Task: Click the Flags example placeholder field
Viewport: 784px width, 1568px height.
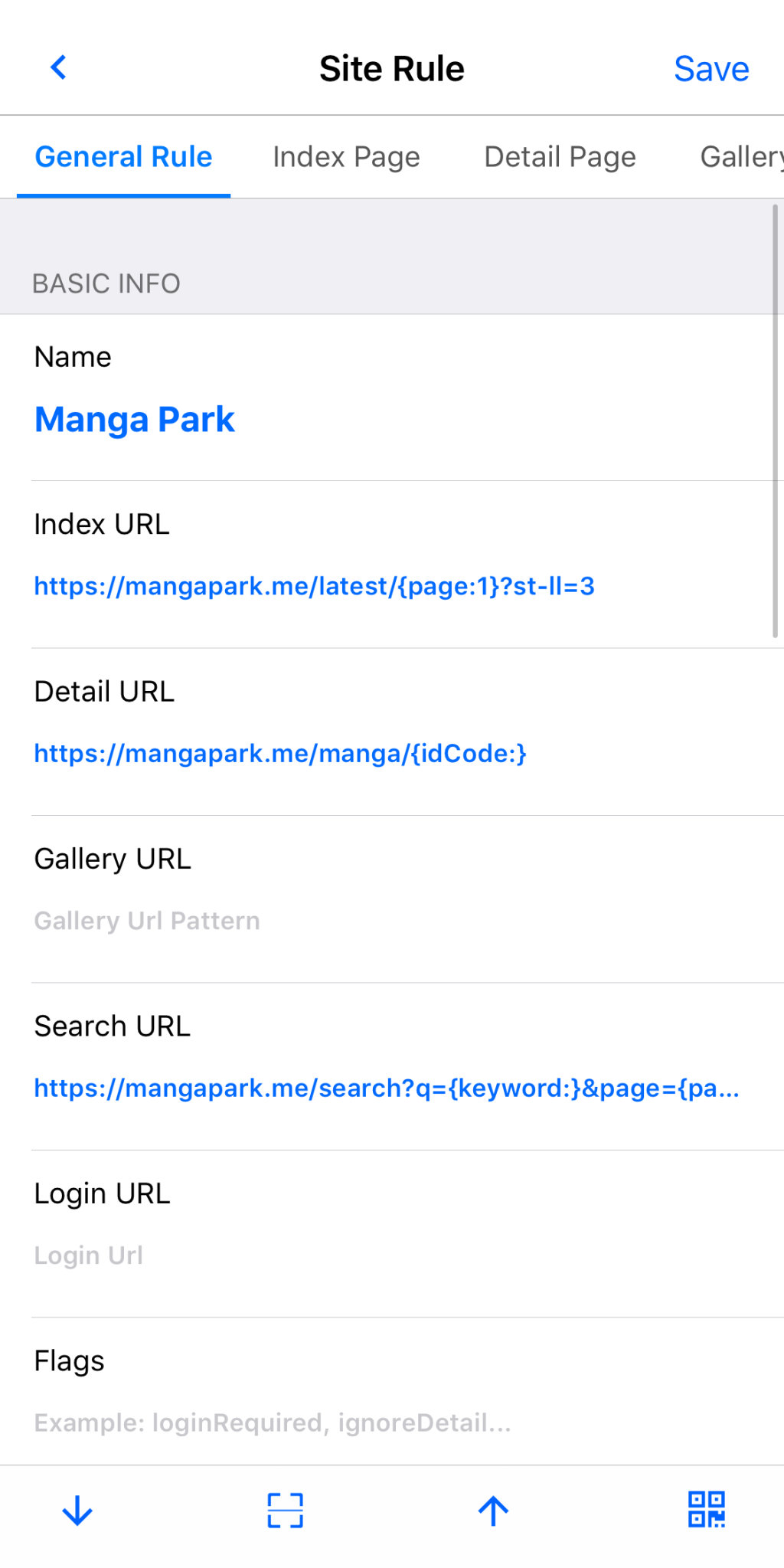Action: (273, 1423)
